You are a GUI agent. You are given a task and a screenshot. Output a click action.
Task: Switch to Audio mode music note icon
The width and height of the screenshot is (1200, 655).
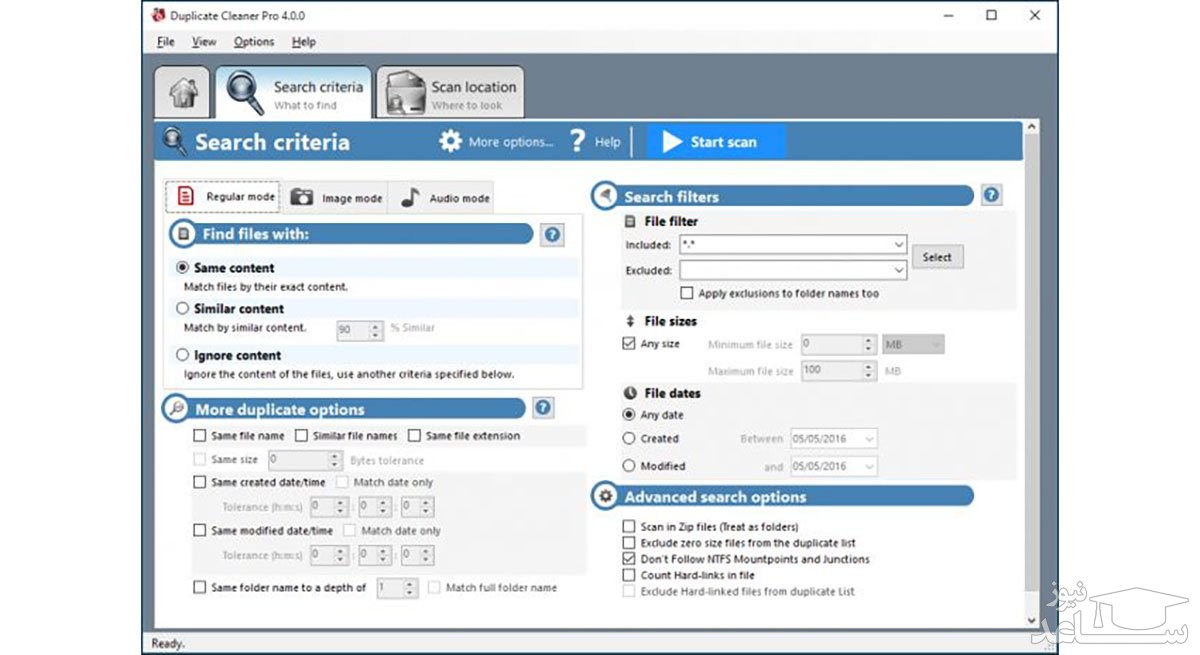tap(410, 198)
